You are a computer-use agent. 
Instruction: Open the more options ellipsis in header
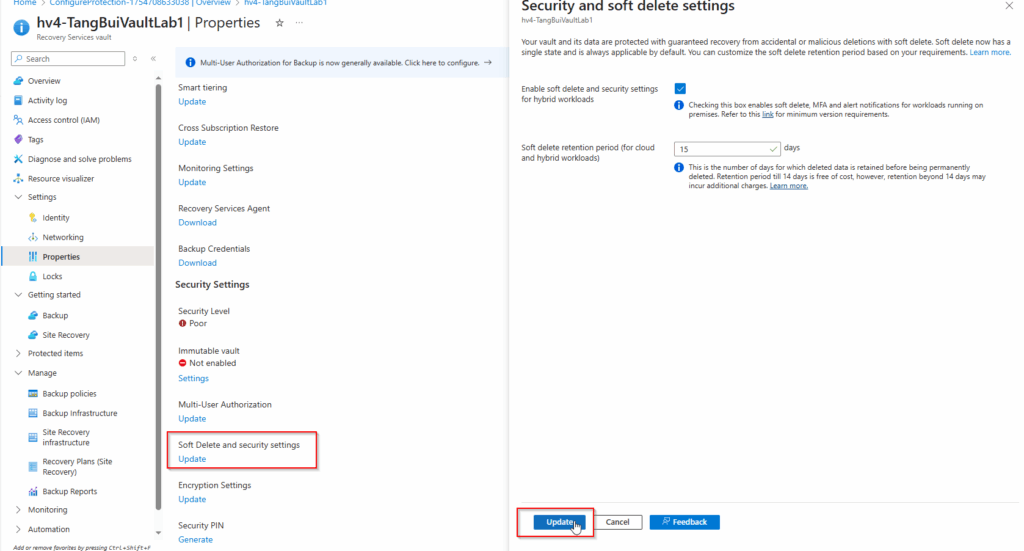(299, 23)
